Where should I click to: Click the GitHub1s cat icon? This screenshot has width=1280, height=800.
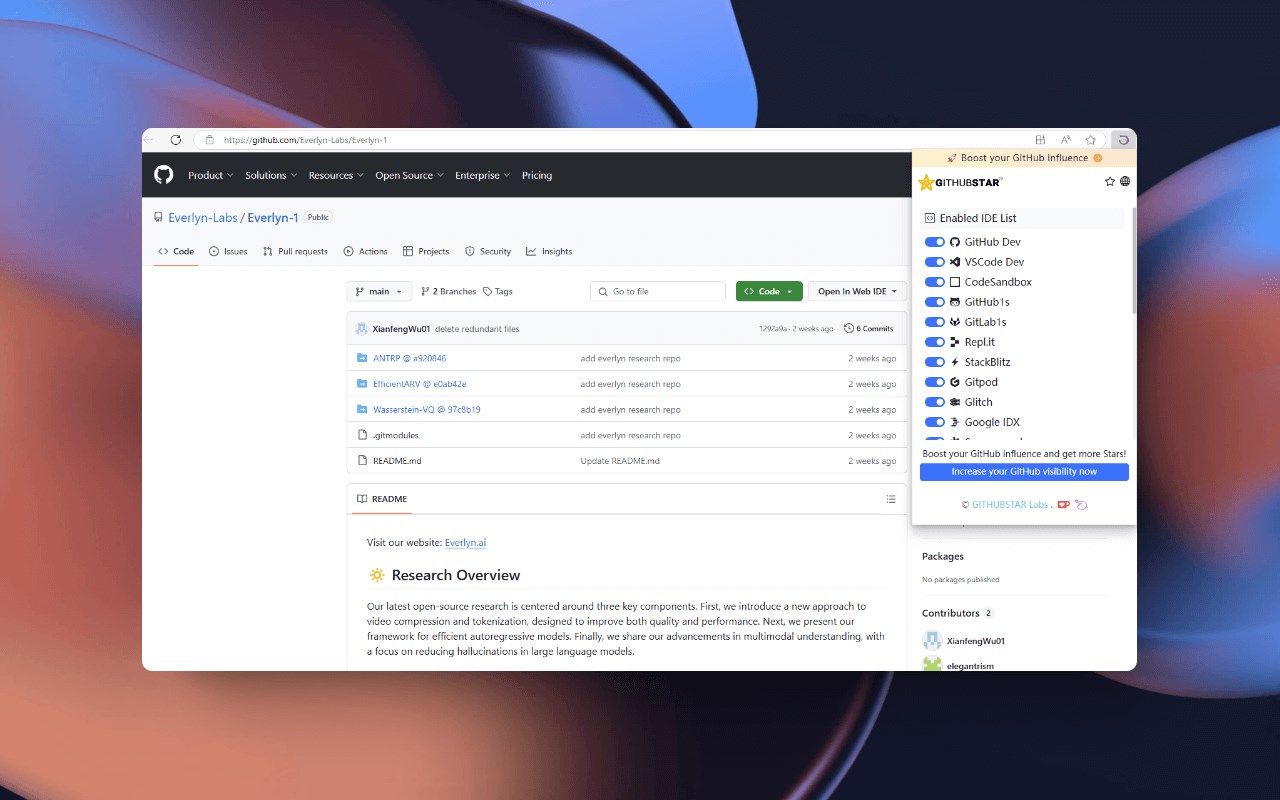[955, 302]
